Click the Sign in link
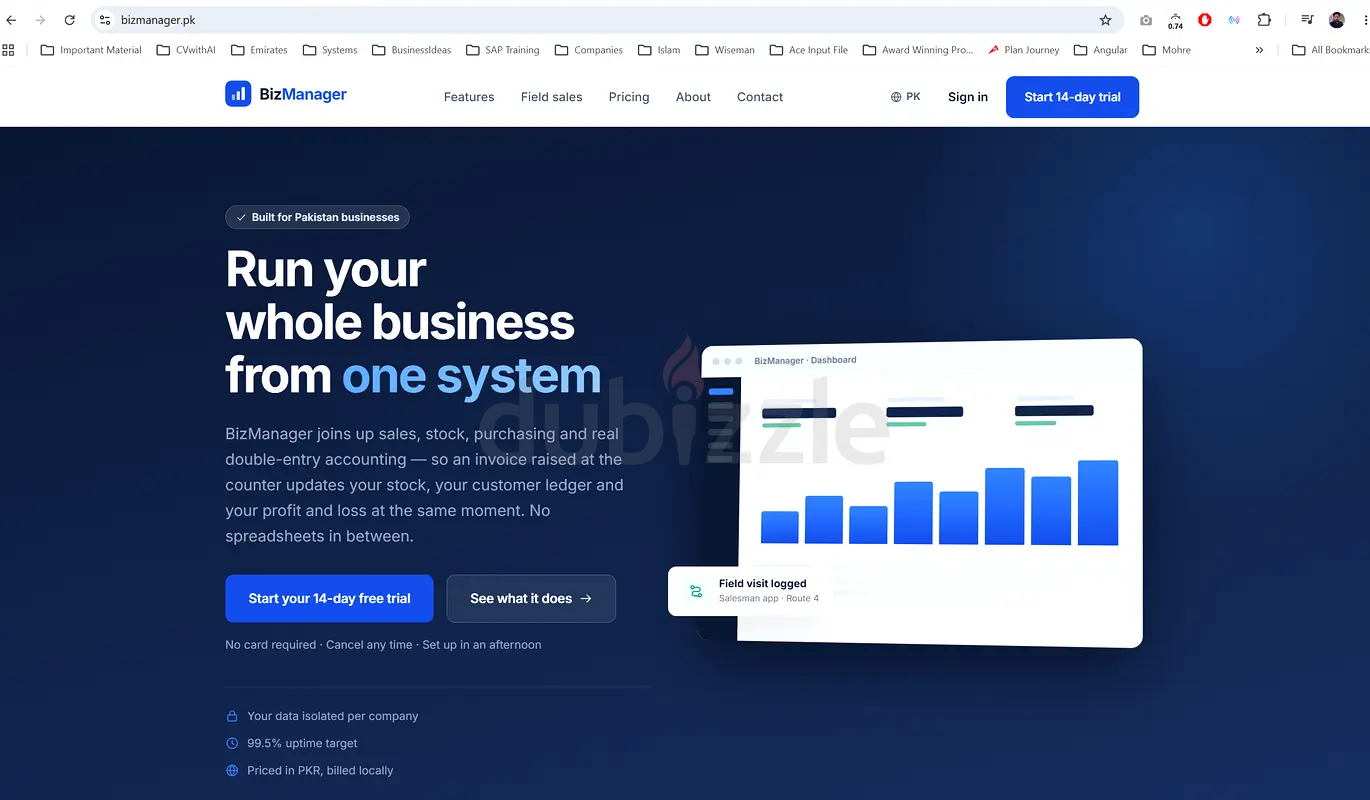The image size is (1370, 800). click(x=968, y=97)
